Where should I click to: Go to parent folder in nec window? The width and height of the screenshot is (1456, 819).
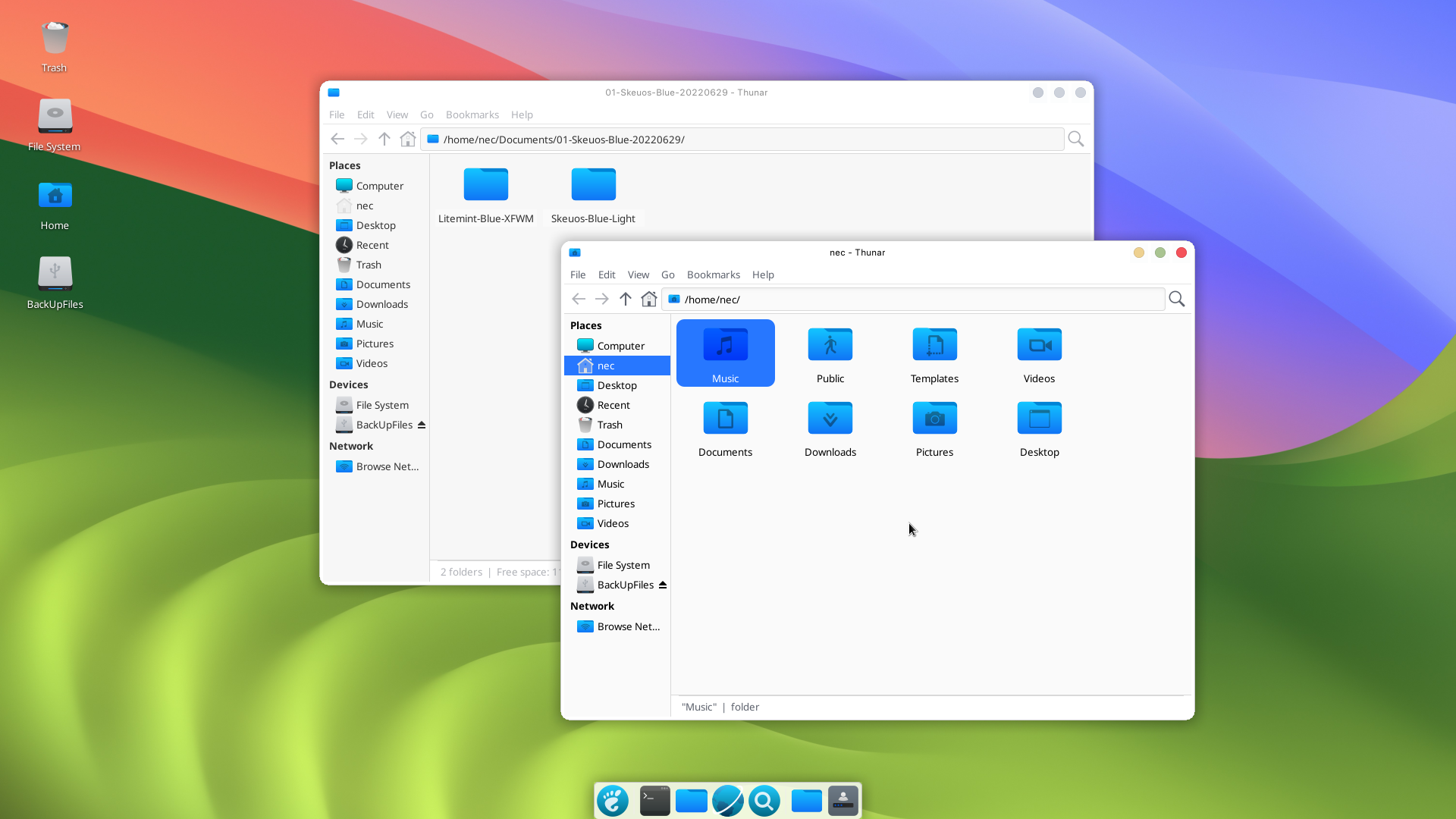[x=626, y=300]
